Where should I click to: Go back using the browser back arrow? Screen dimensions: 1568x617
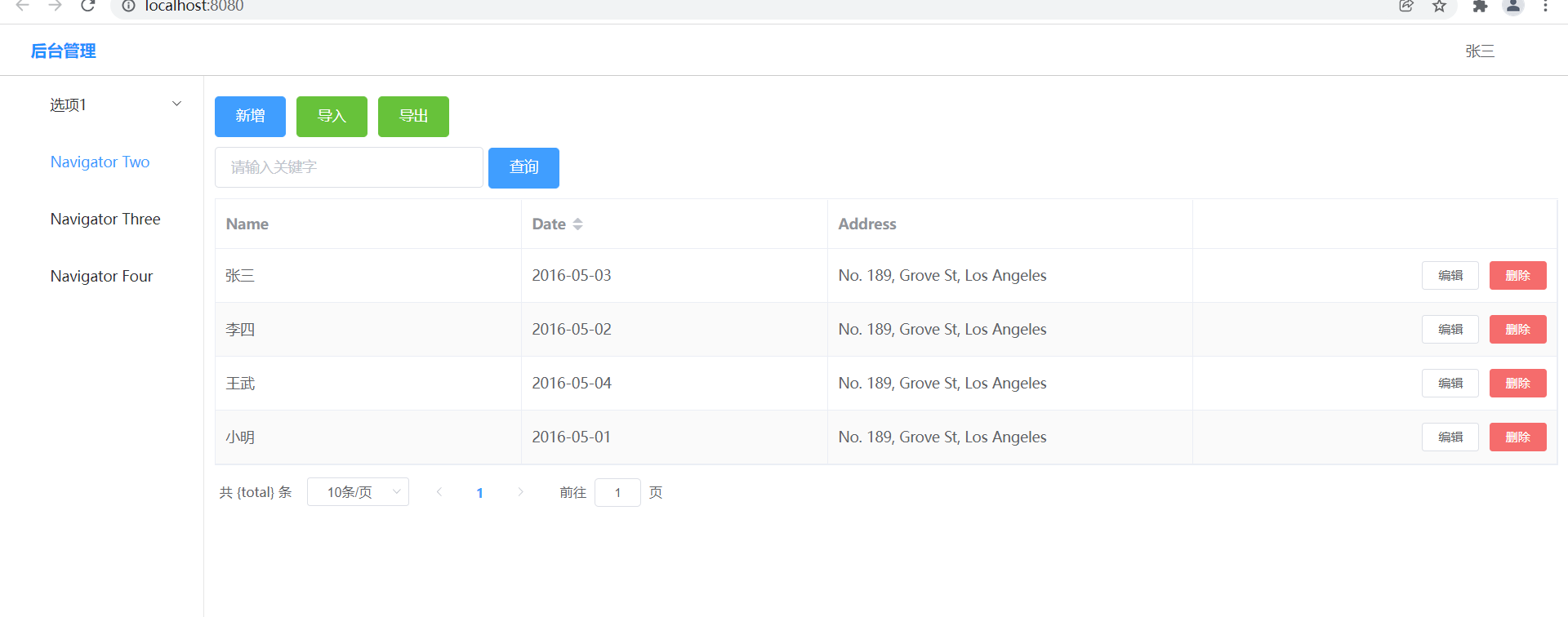(23, 6)
